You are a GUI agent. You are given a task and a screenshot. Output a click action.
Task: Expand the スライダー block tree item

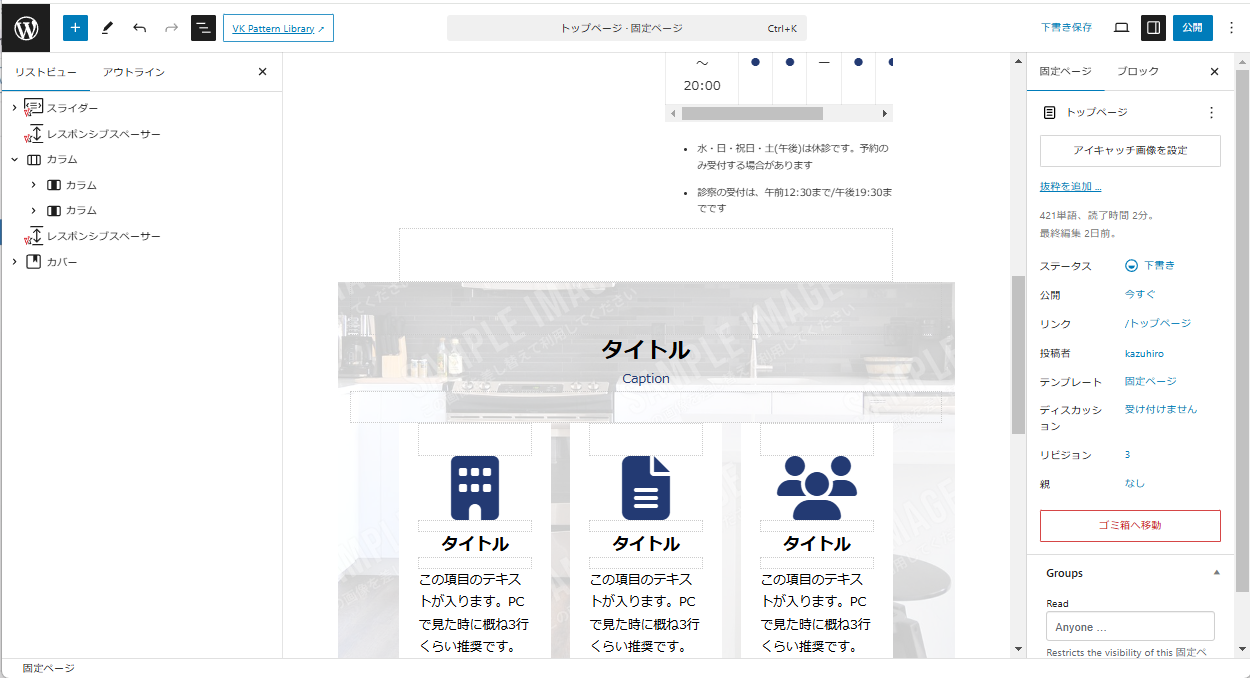[14, 108]
